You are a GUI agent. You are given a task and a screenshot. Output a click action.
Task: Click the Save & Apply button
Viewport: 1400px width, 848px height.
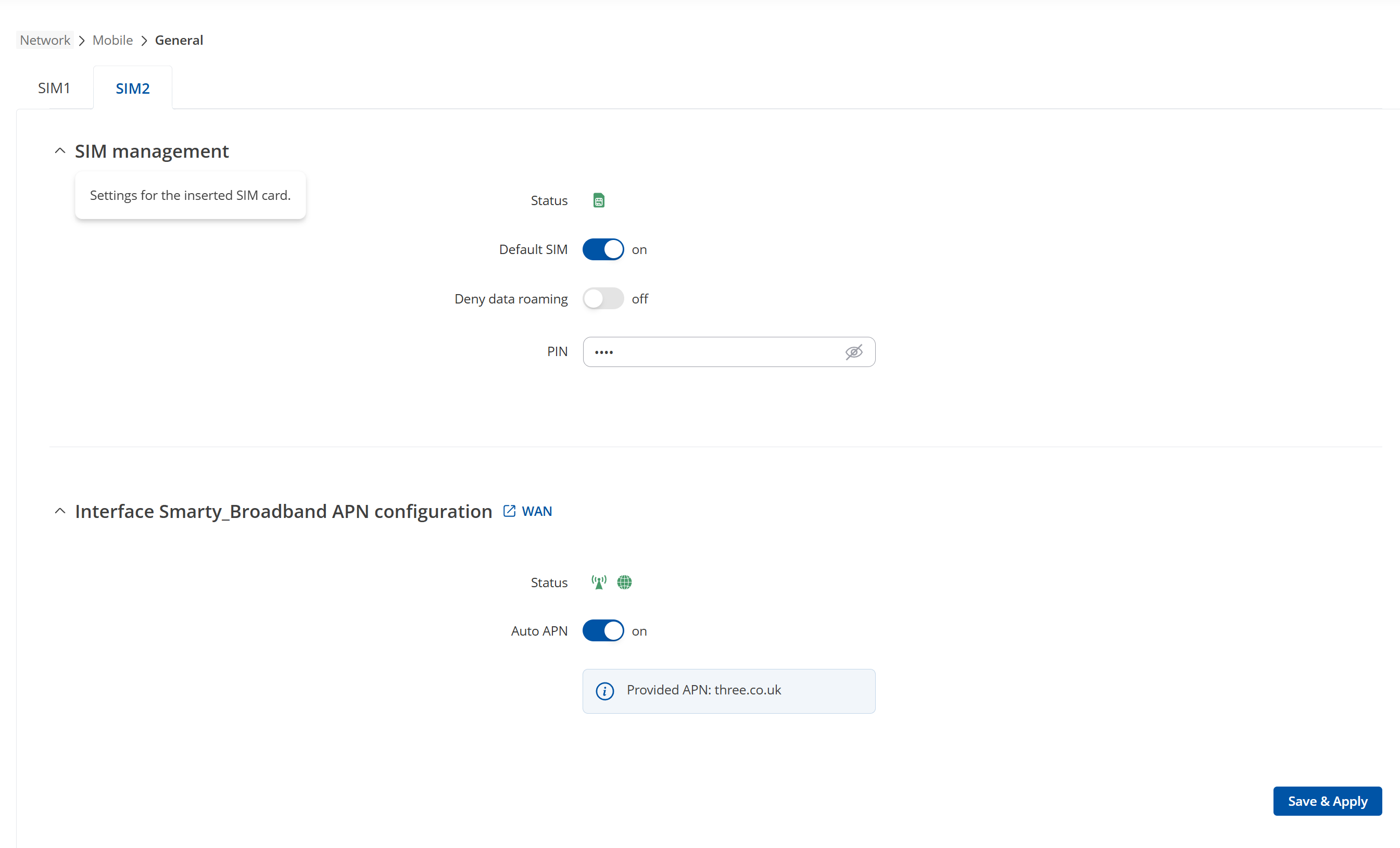(1327, 801)
